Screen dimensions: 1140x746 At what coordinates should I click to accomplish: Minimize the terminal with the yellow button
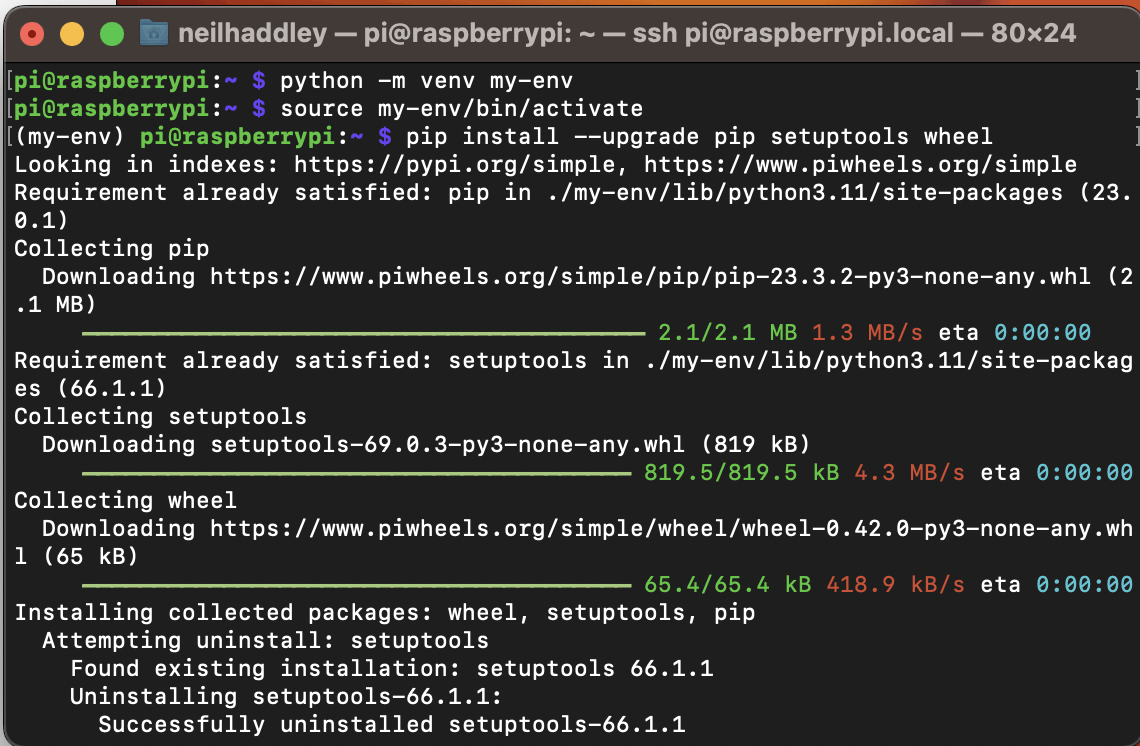tap(72, 34)
